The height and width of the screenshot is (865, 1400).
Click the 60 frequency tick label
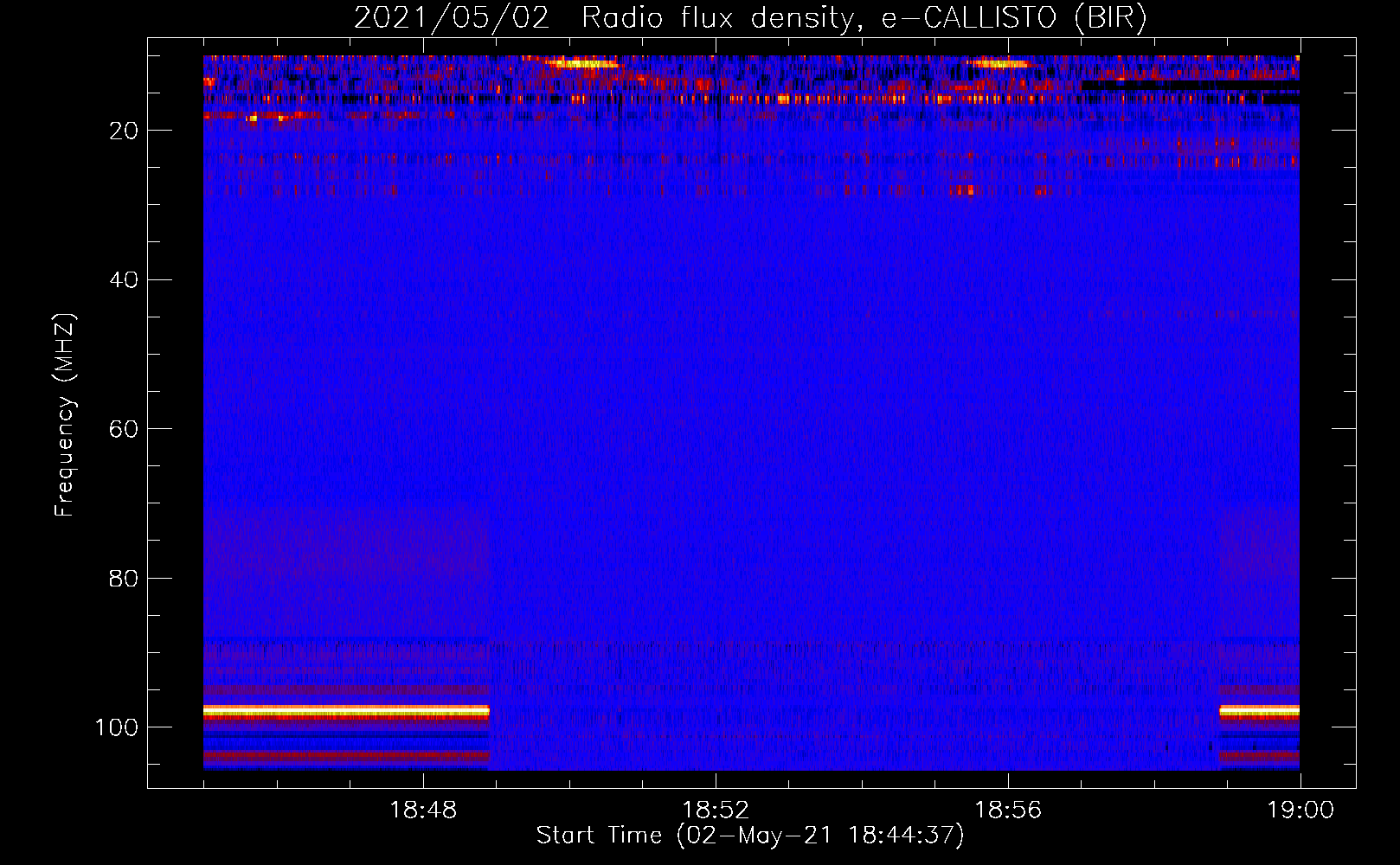coord(124,429)
